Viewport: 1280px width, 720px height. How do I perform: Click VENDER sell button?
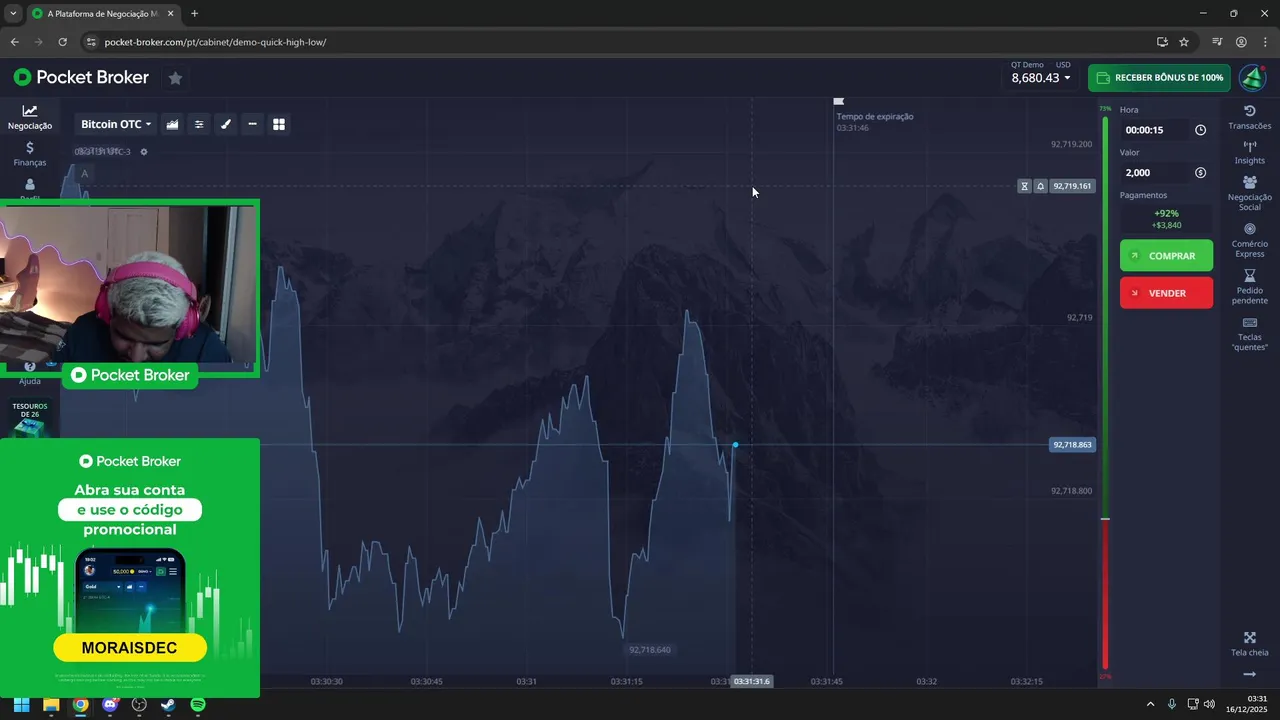[x=1166, y=293]
